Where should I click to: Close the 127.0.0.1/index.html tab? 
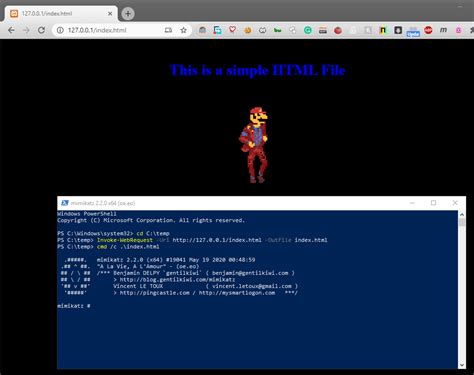click(x=110, y=14)
